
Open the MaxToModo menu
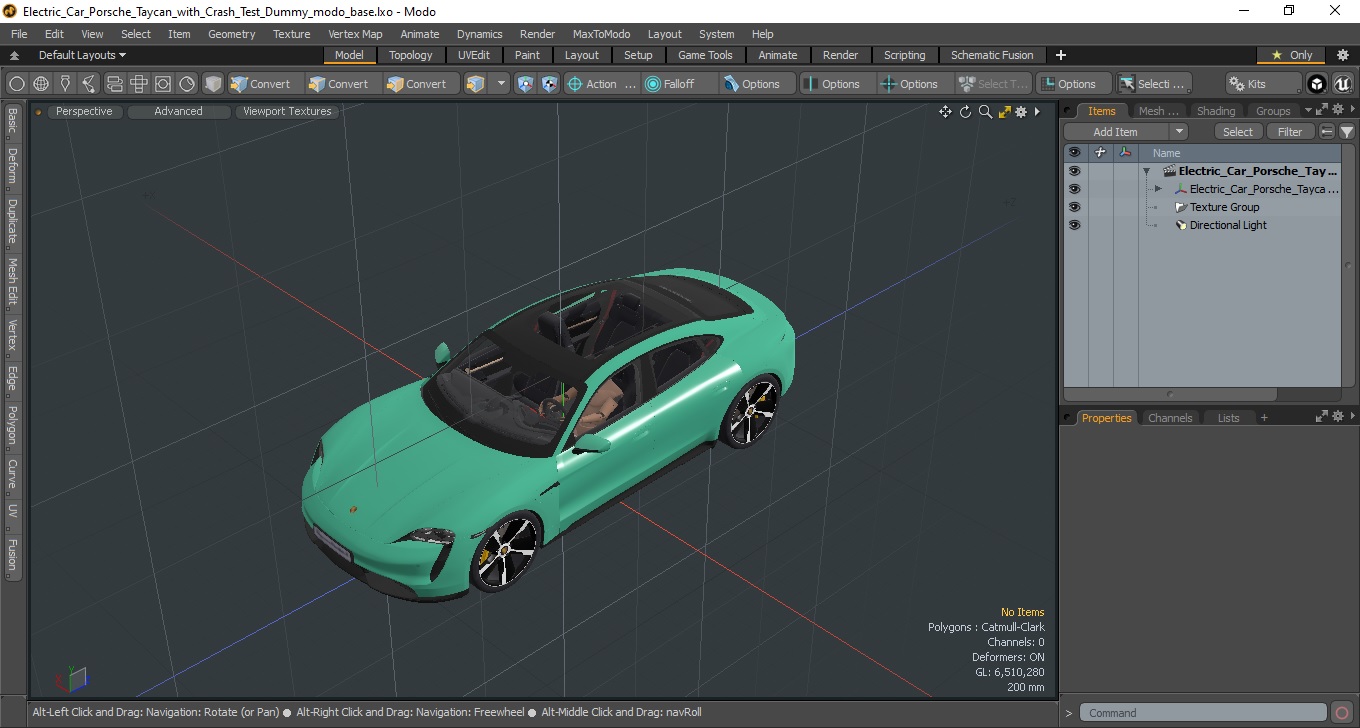601,34
